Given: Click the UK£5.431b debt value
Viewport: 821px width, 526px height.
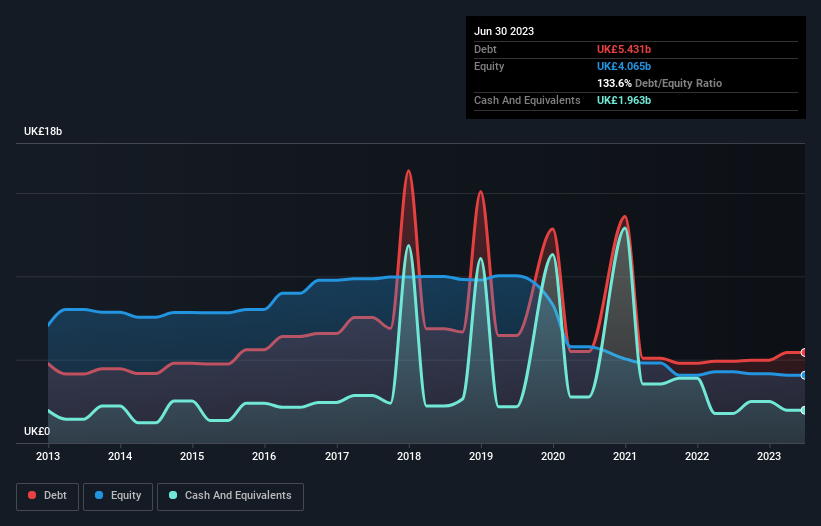Looking at the screenshot, I should coord(624,49).
